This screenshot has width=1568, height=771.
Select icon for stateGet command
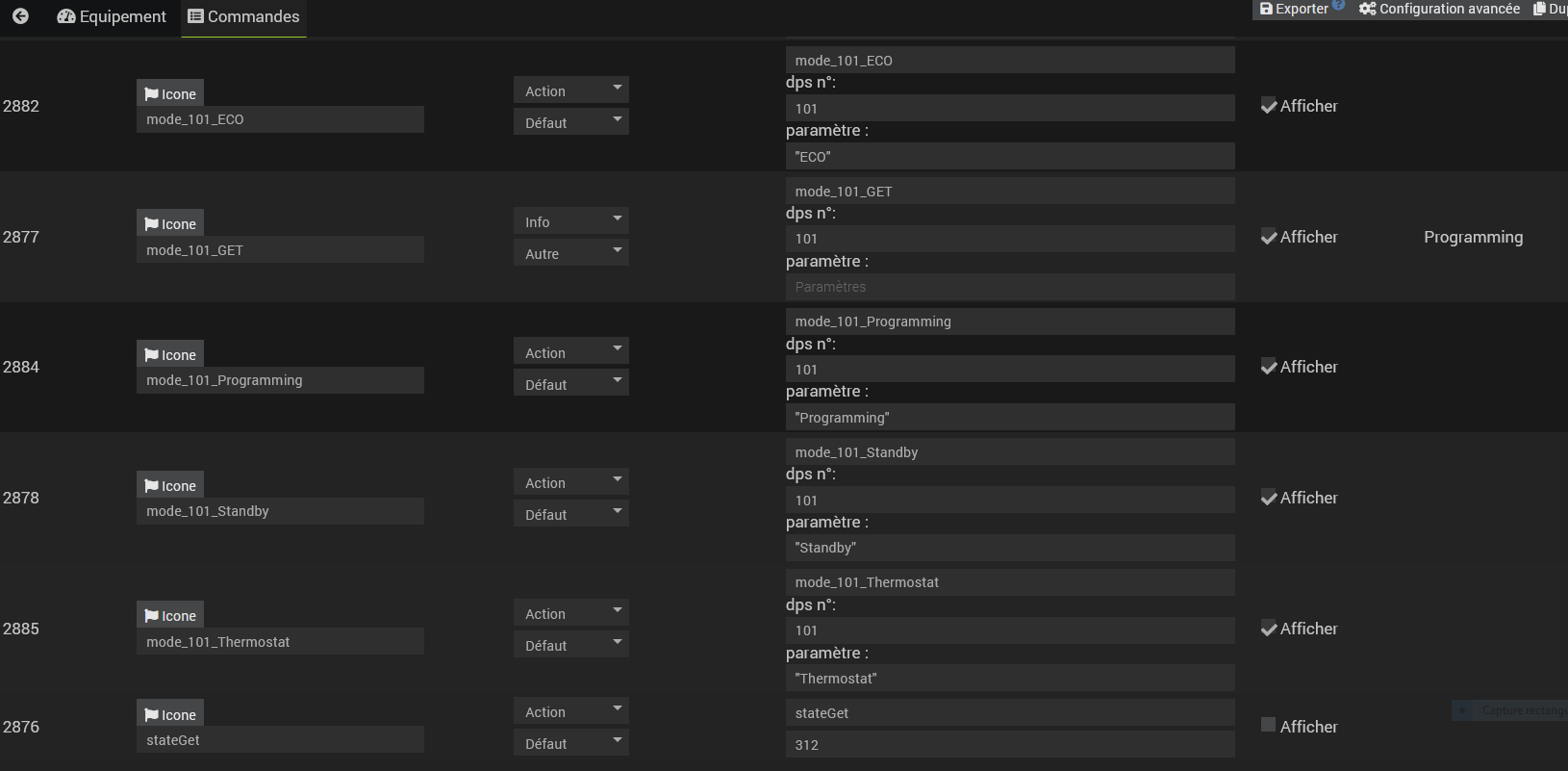click(170, 714)
